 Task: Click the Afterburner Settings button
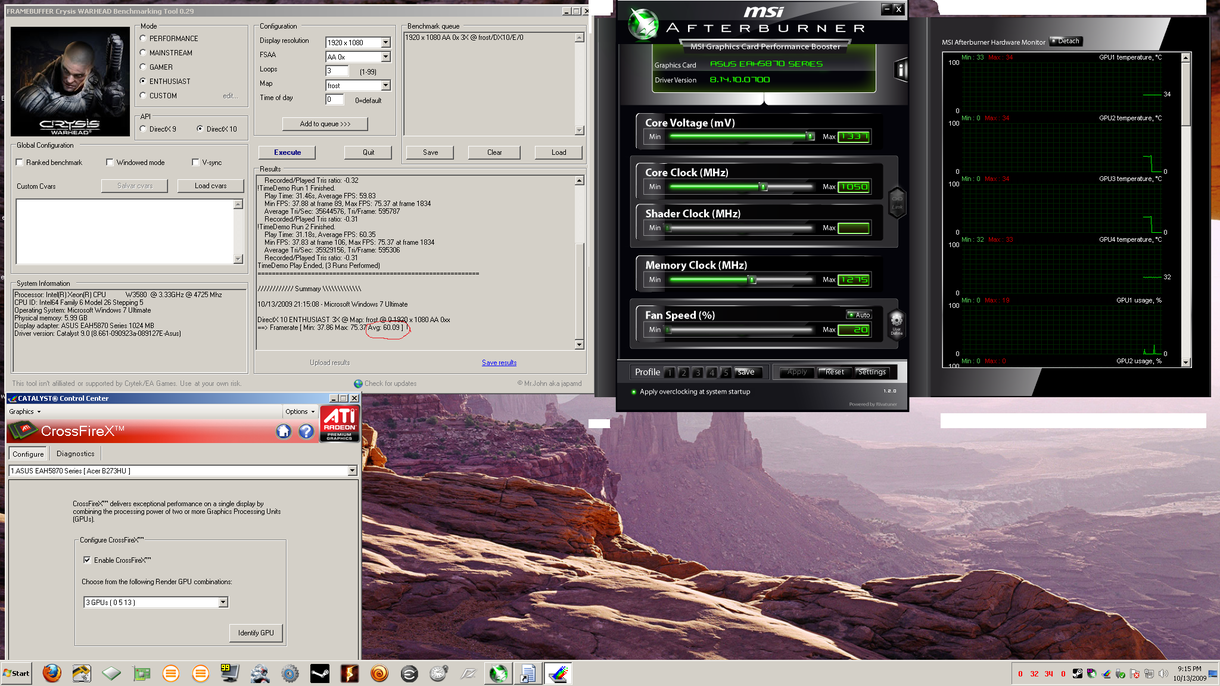[871, 372]
